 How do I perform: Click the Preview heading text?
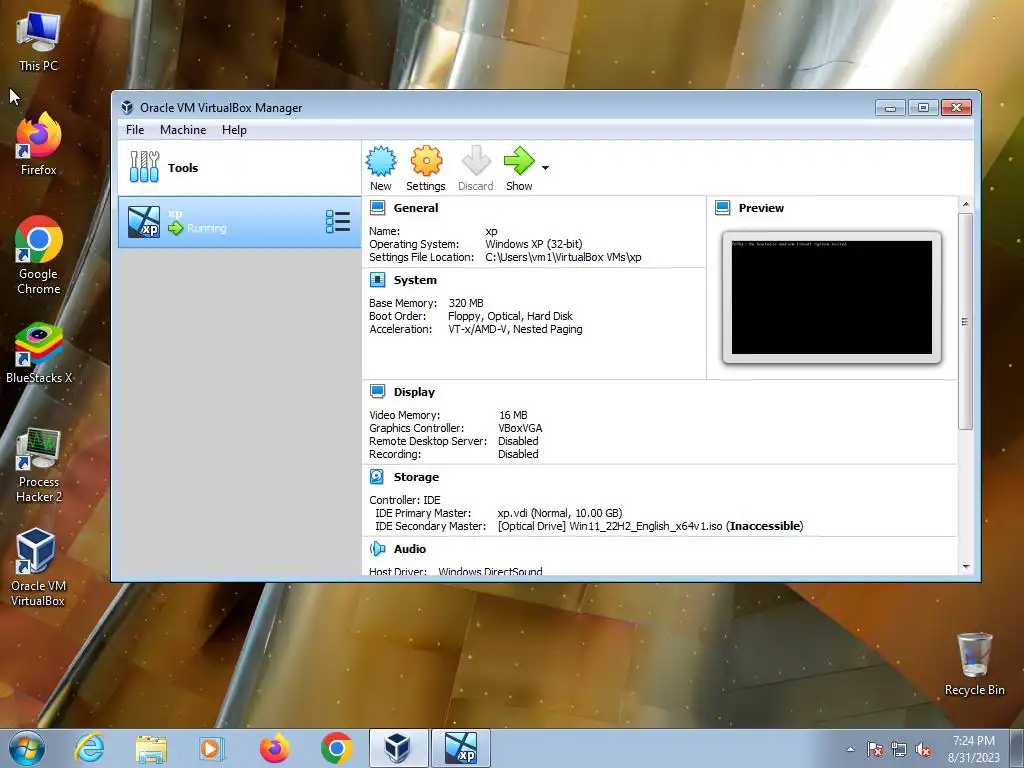tap(761, 208)
